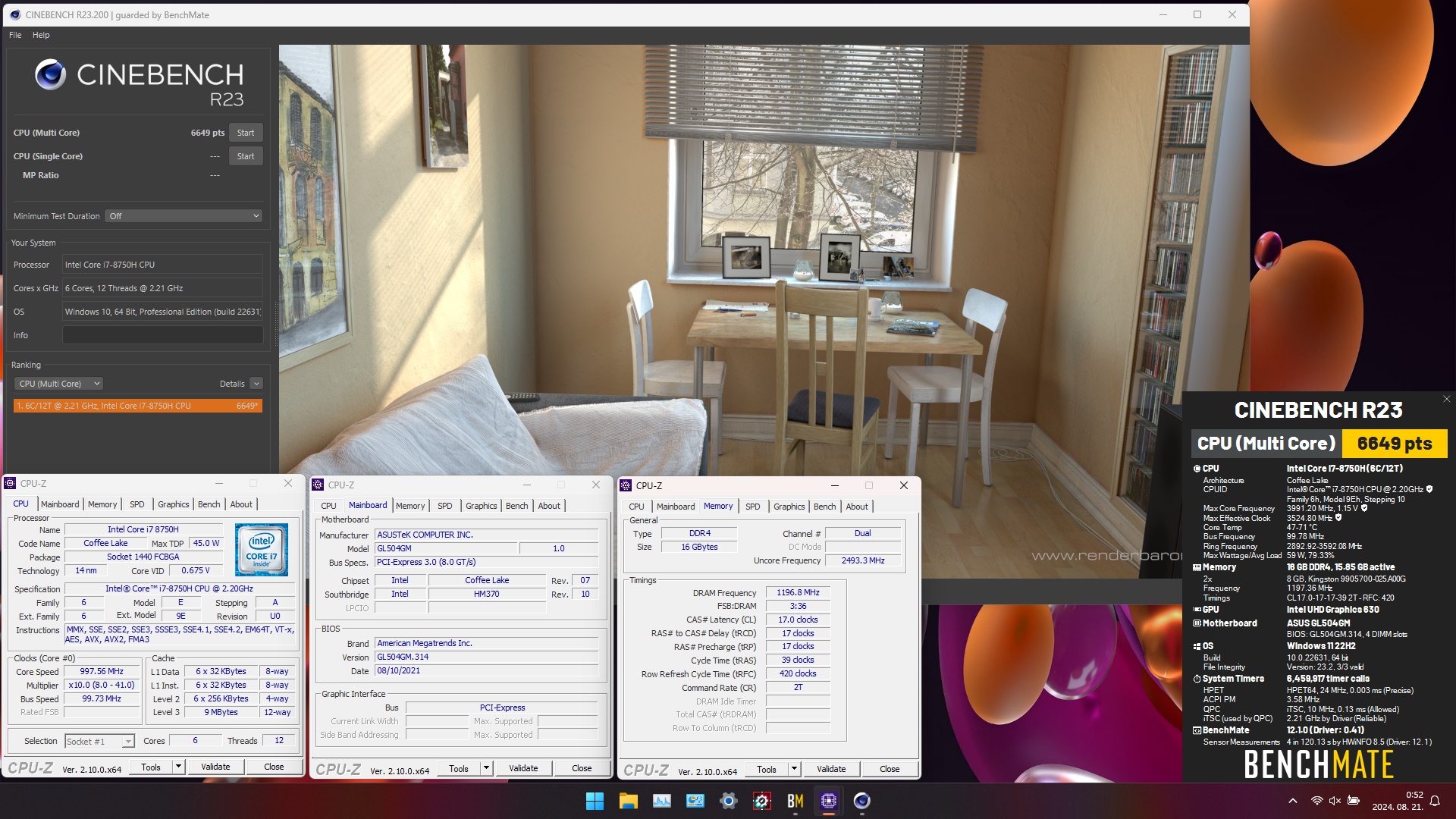Click Validate in middle CPU-Z window
Viewport: 1456px width, 819px height.
523,769
